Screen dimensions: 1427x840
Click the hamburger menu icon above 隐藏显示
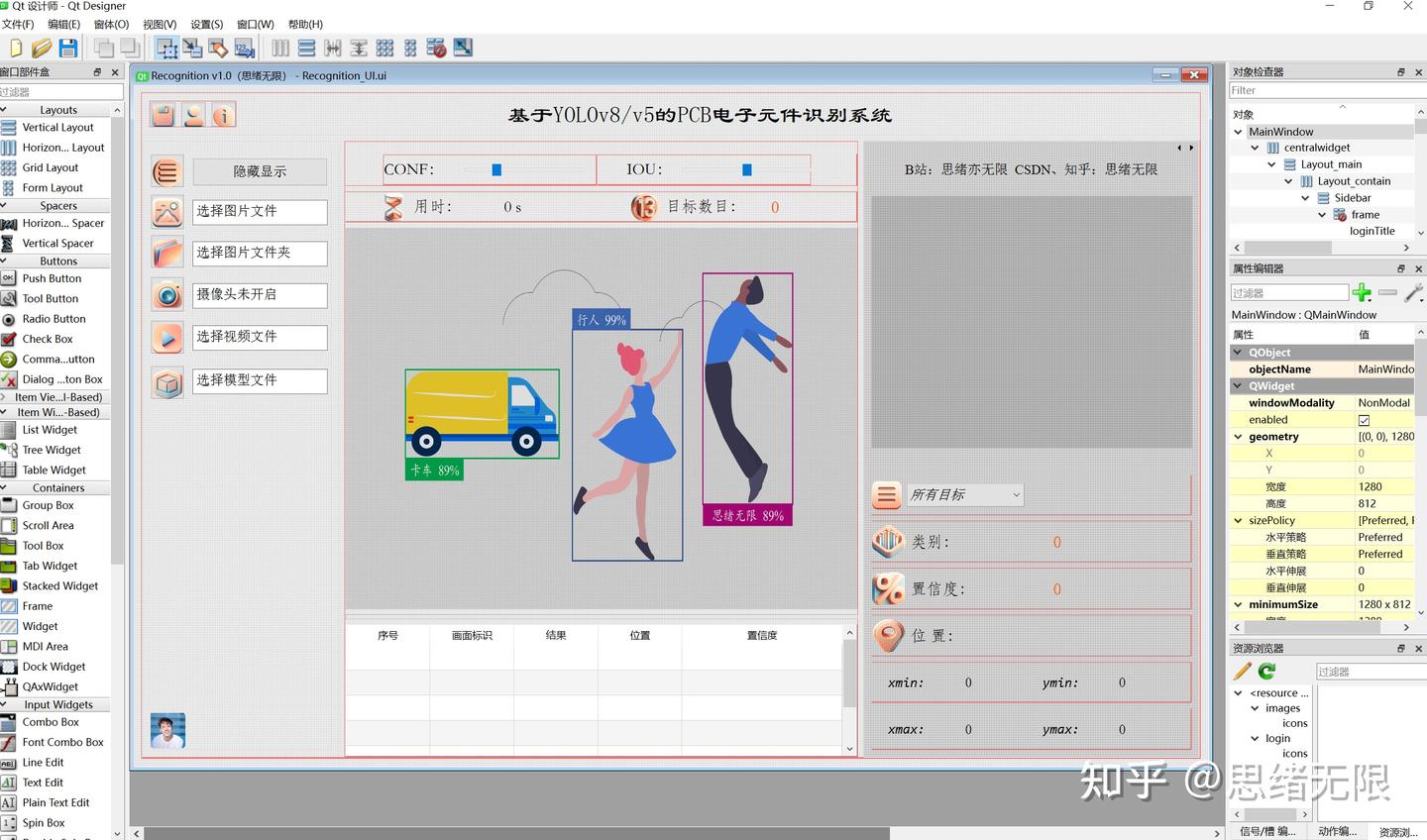point(166,170)
